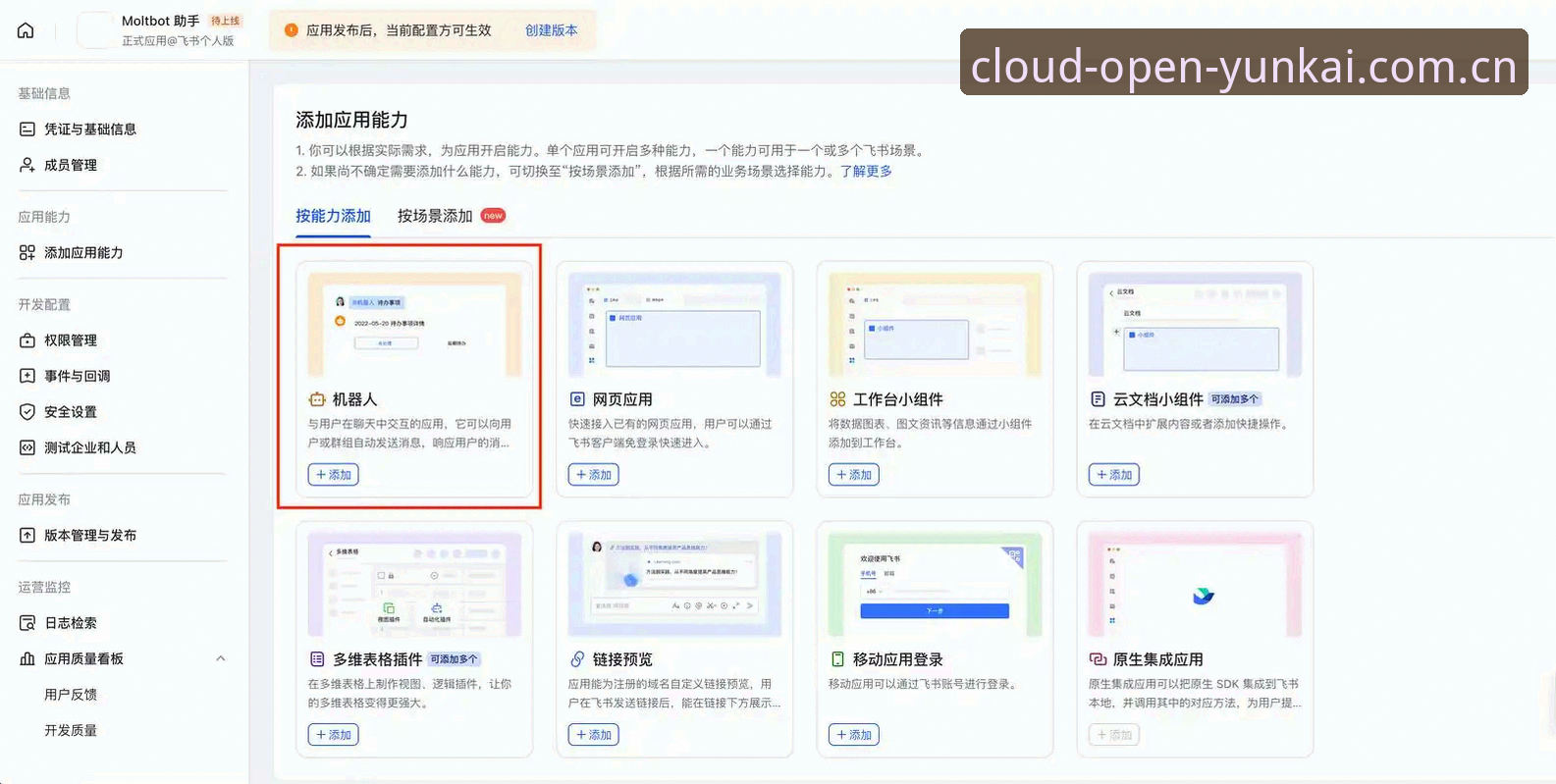Open 用户反馈 sub-item

click(x=71, y=695)
